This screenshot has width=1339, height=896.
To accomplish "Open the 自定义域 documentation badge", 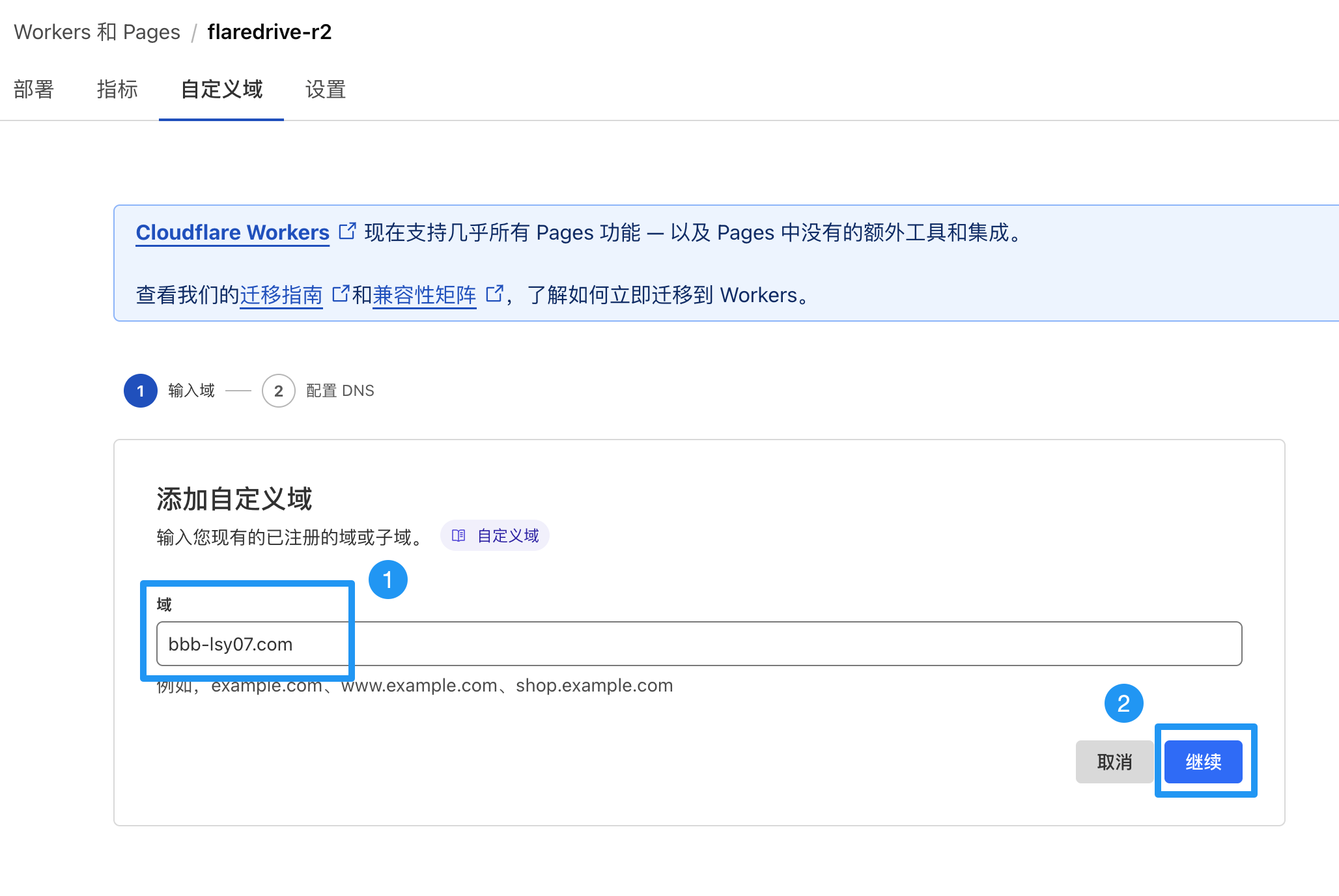I will (495, 535).
